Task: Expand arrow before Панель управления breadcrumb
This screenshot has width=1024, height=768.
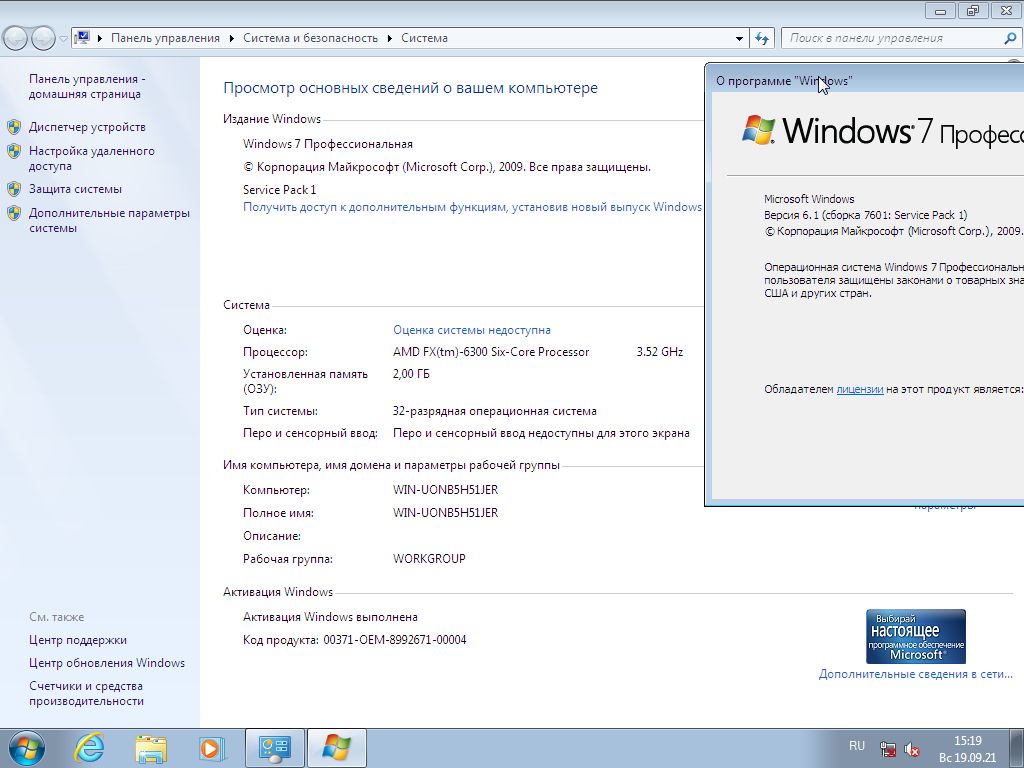Action: [x=100, y=39]
